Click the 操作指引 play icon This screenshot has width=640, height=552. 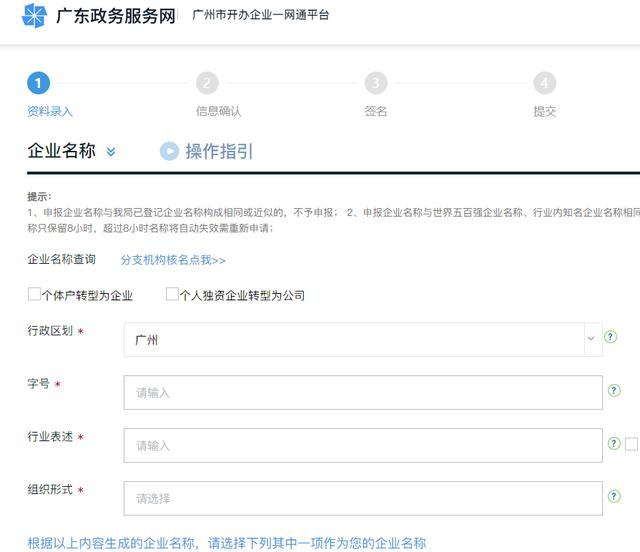pyautogui.click(x=169, y=151)
